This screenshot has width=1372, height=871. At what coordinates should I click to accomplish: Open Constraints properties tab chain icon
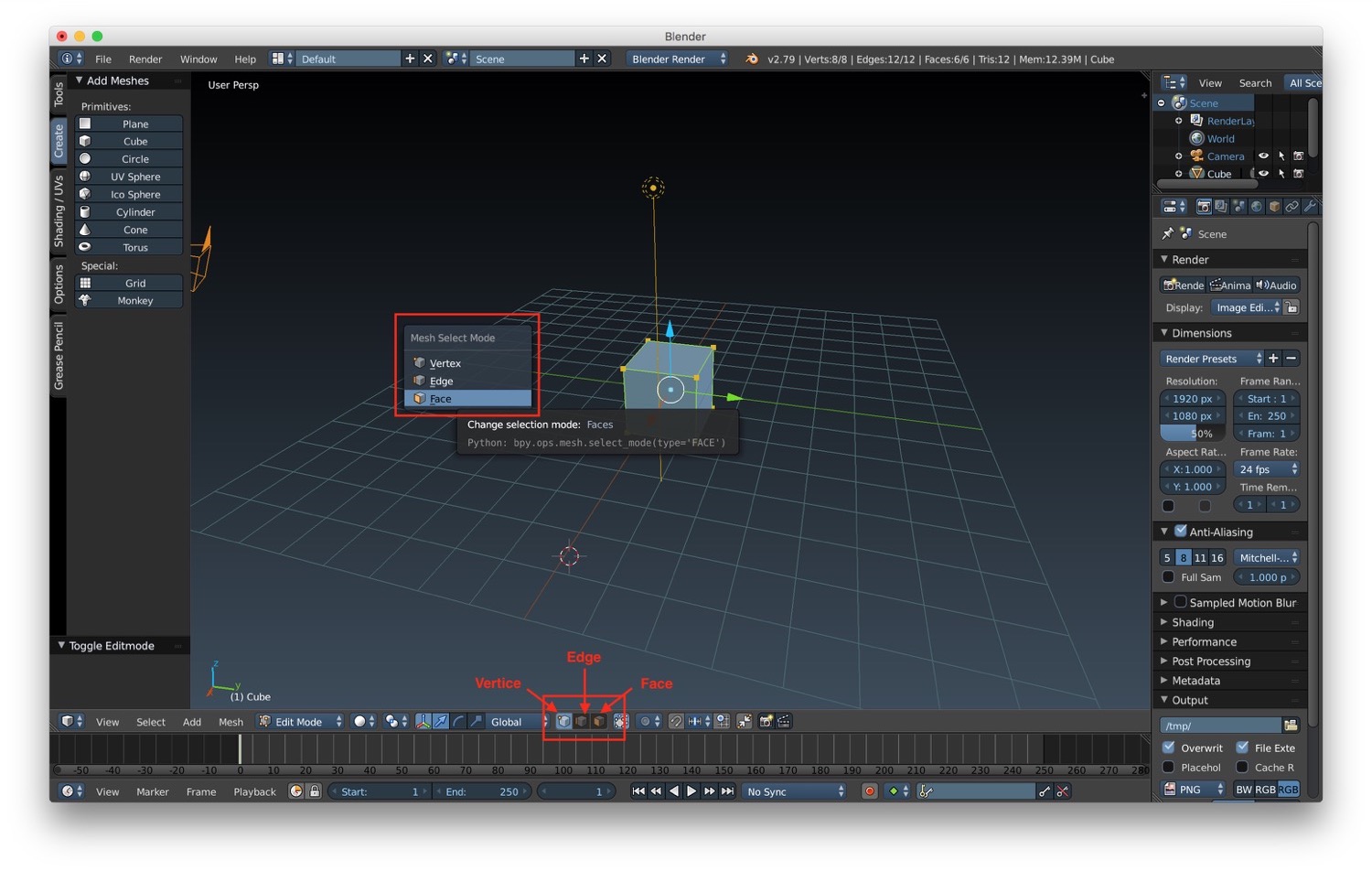tap(1292, 207)
